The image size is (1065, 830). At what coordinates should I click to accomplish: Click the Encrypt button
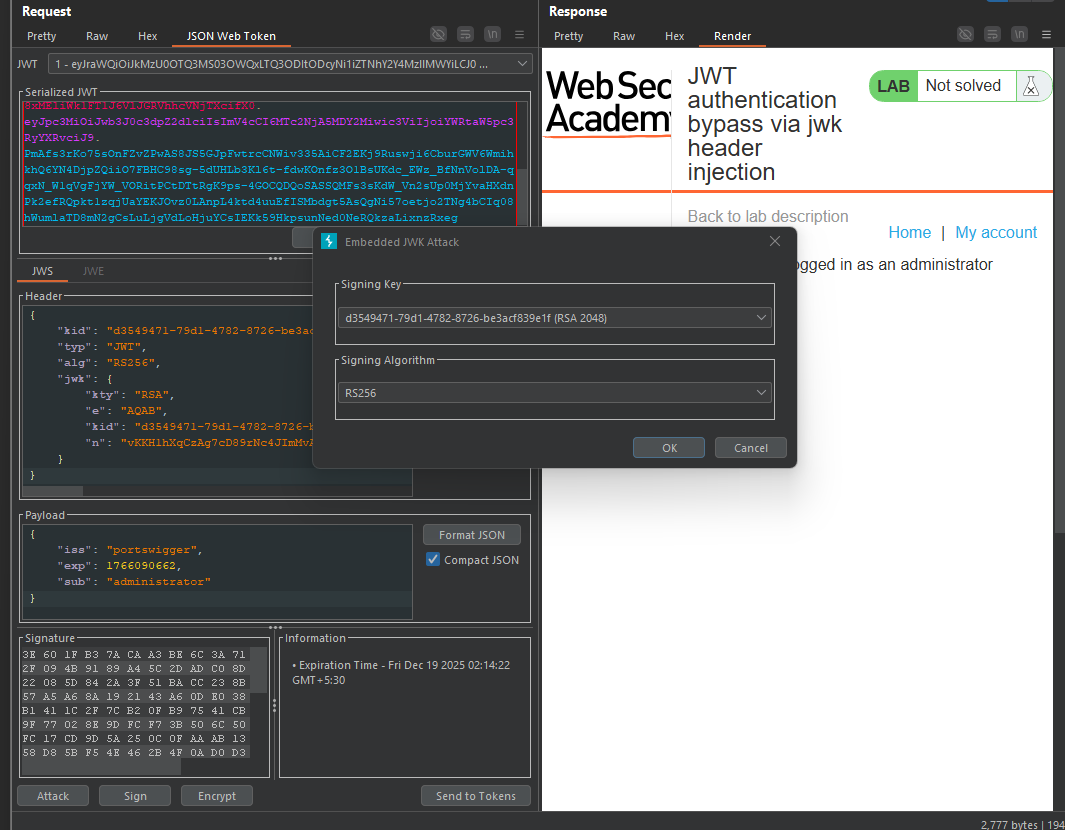click(x=217, y=795)
